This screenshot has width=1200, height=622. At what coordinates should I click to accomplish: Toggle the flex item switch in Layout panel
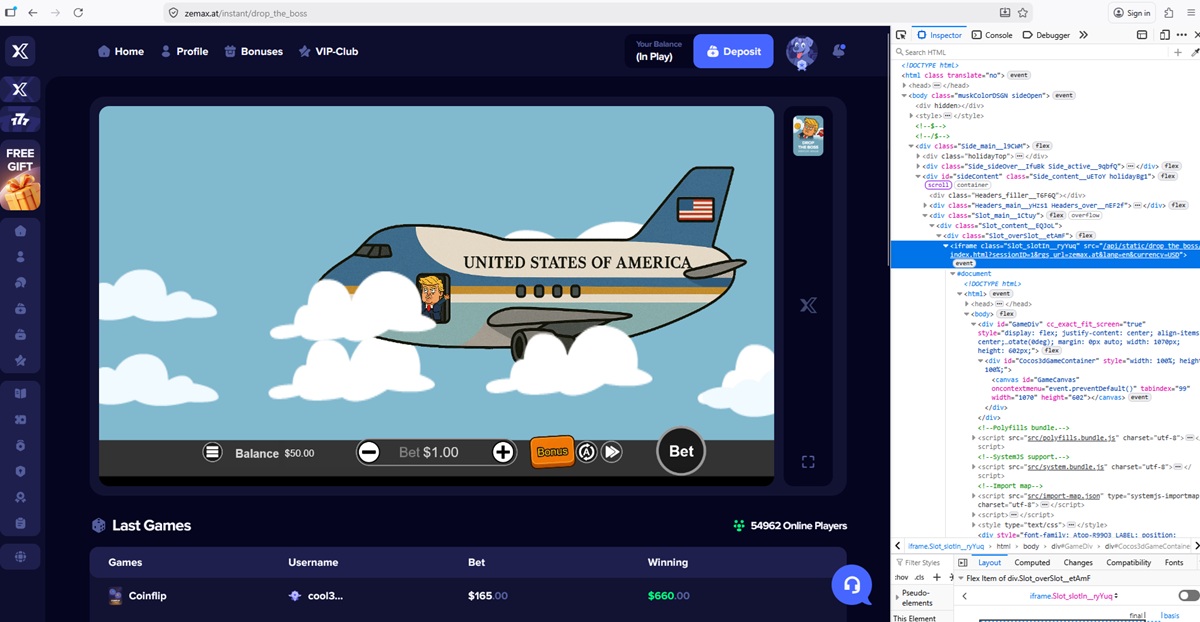pos(1188,596)
